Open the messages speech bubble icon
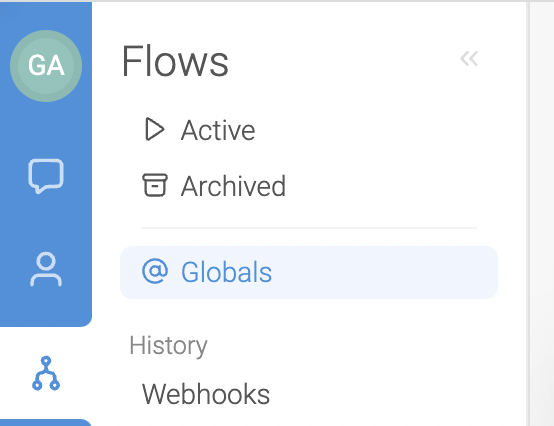The height and width of the screenshot is (426, 554). coord(46,176)
